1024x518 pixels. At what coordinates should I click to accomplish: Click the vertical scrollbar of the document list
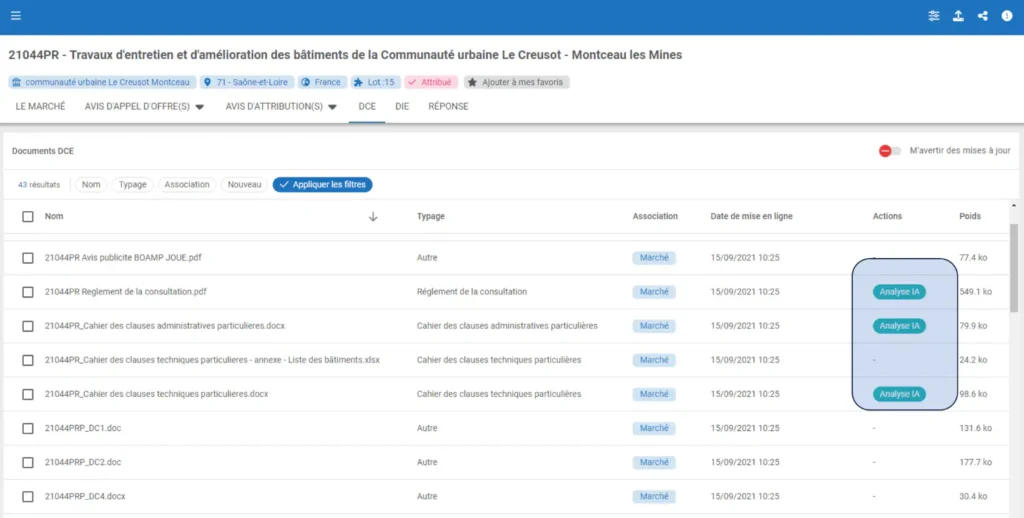[1015, 270]
